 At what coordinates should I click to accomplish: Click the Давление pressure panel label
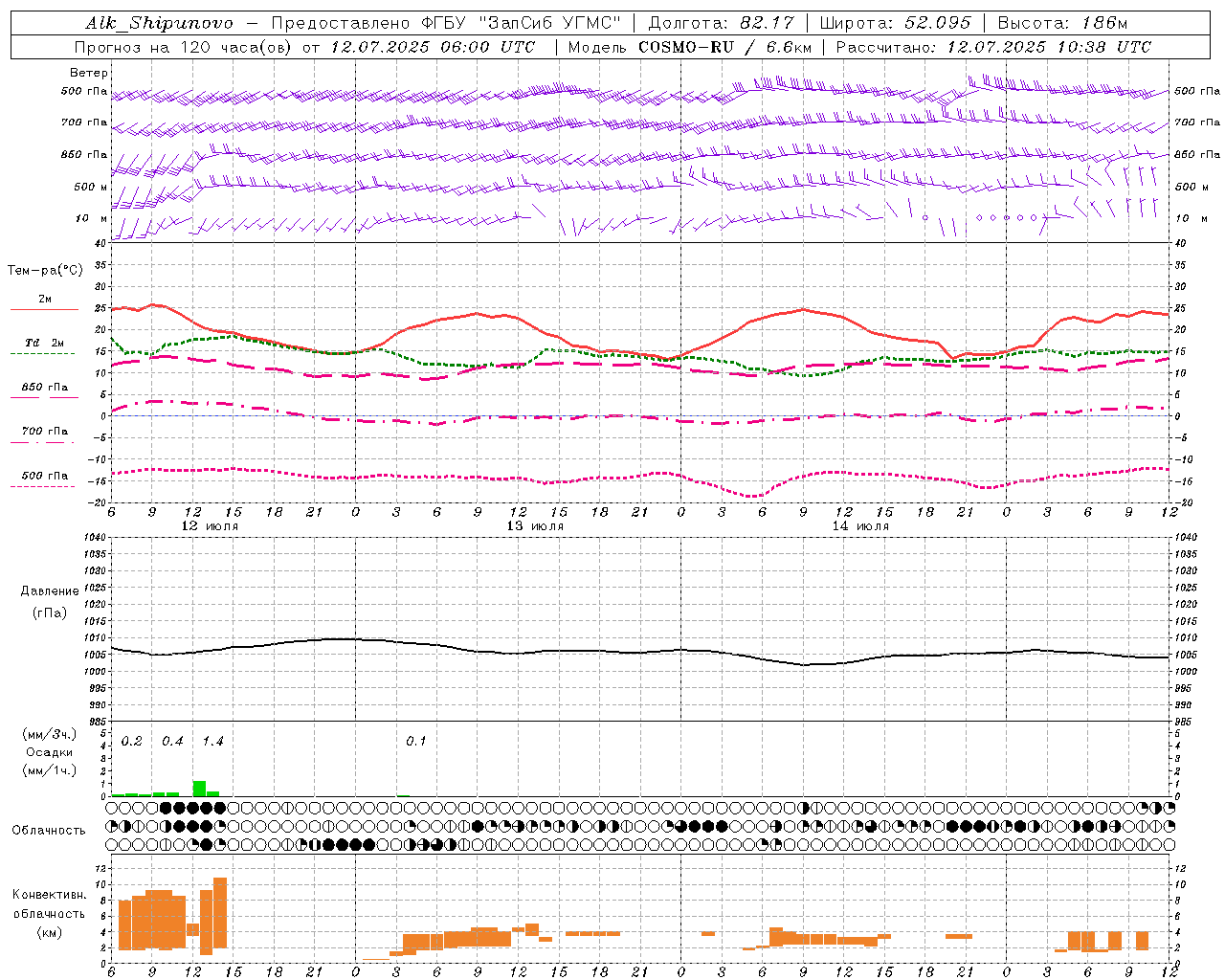click(49, 591)
